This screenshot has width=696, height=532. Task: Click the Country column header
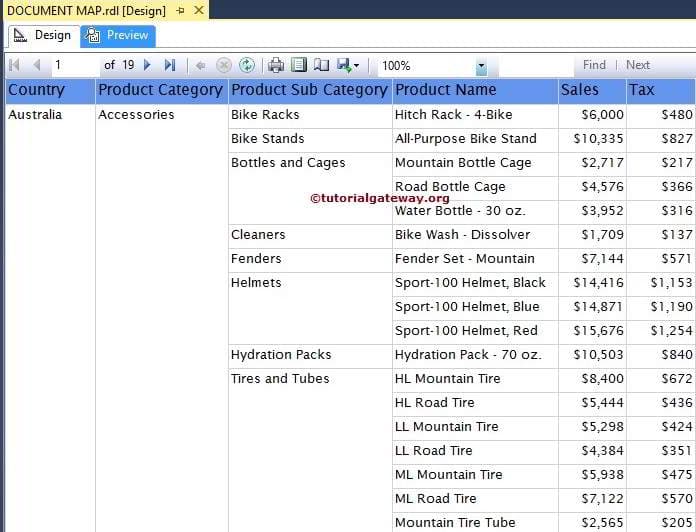point(50,91)
